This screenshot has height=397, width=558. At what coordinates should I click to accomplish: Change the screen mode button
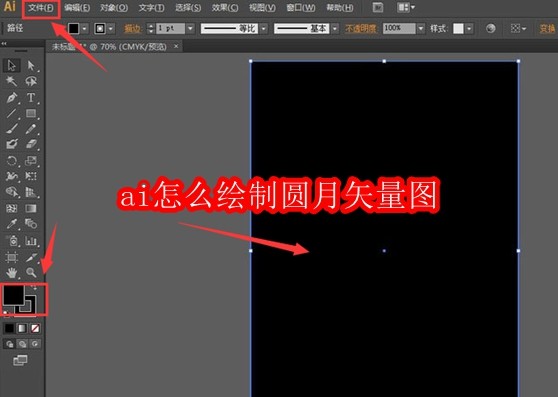(x=20, y=360)
